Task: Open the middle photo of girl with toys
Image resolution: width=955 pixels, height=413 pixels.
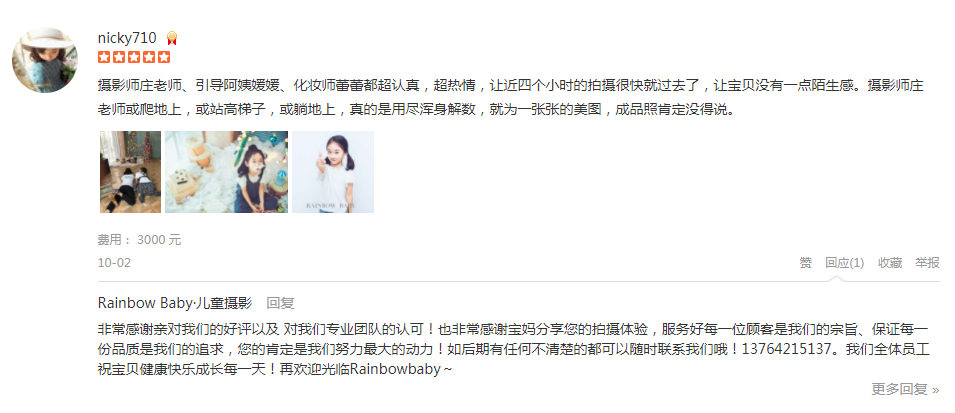Action: (x=227, y=172)
